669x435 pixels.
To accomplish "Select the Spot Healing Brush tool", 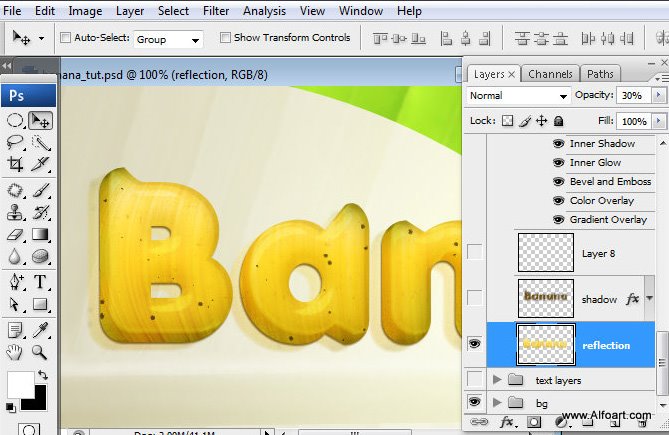I will coord(15,190).
